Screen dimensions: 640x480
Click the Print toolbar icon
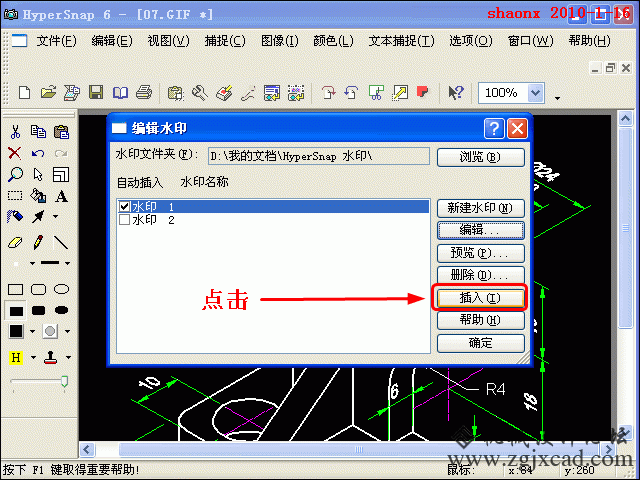click(x=144, y=93)
